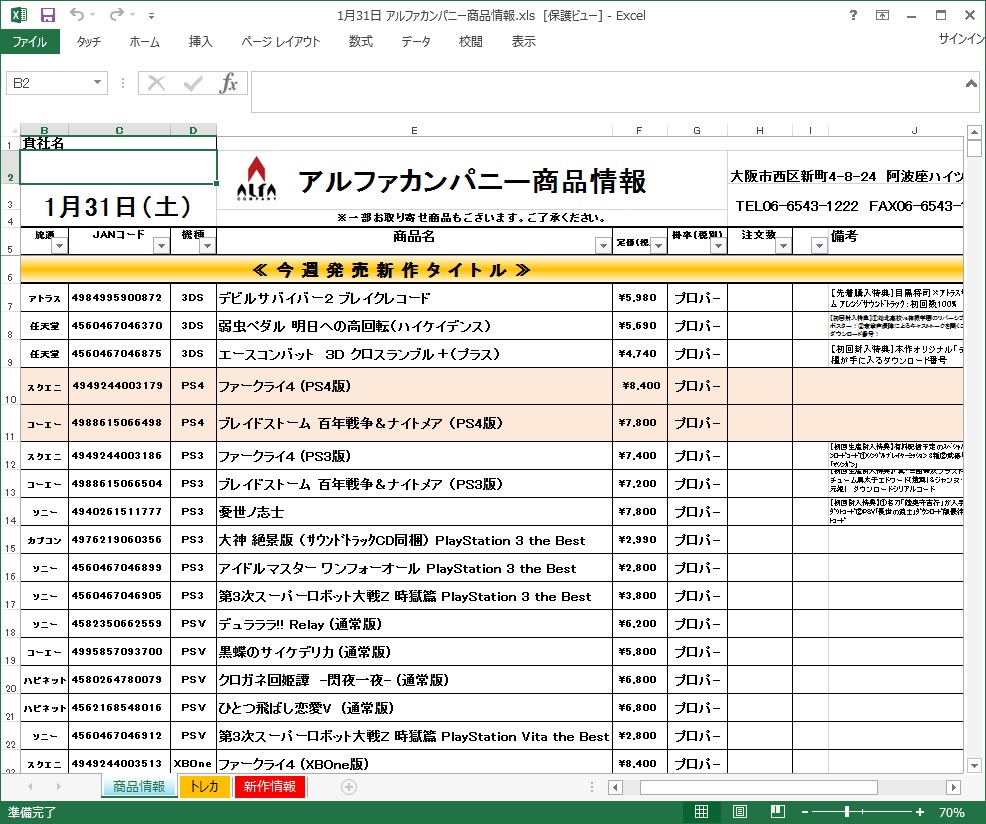
Task: Click the next sheet navigation arrow
Action: [x=58, y=786]
